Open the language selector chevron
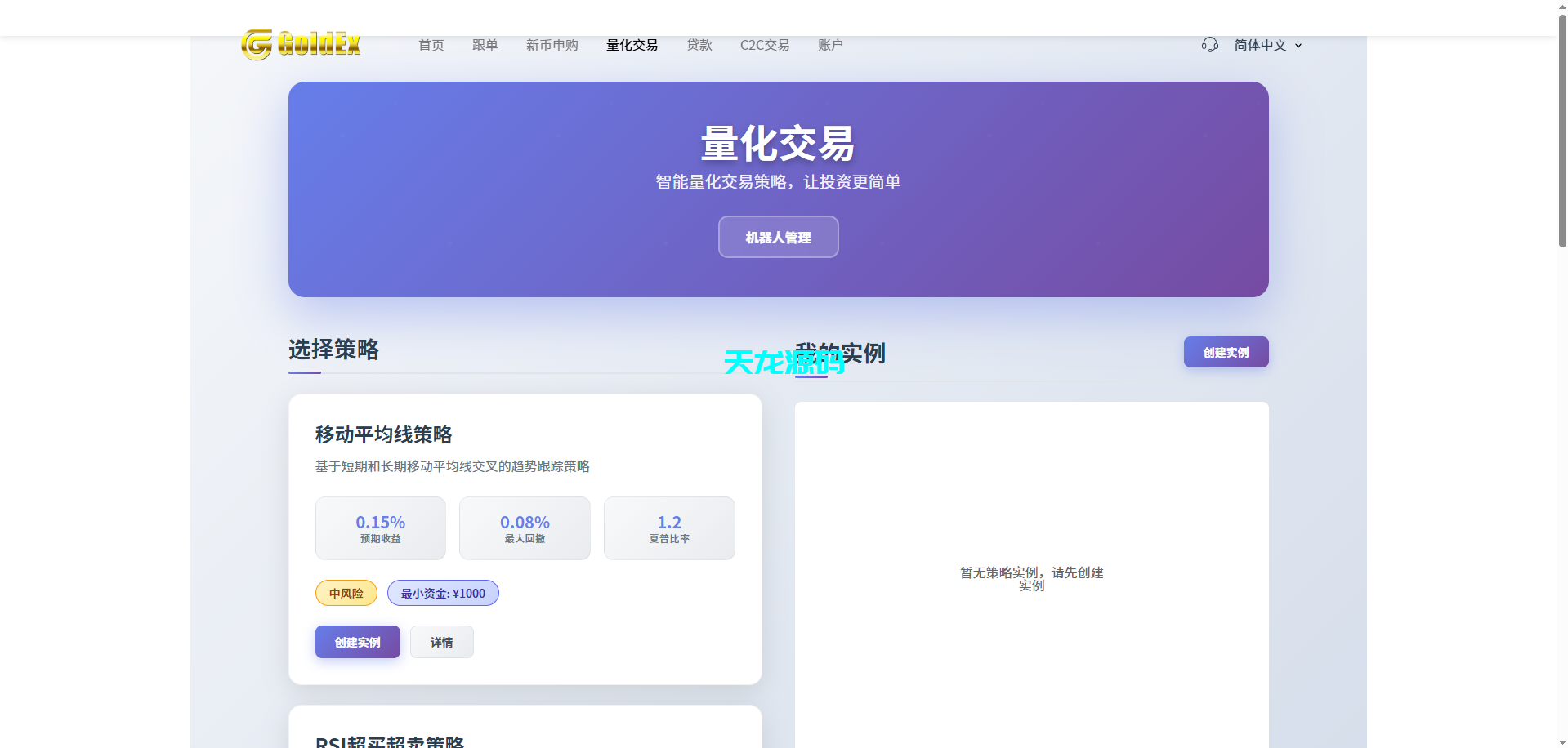Image resolution: width=1568 pixels, height=748 pixels. [1298, 46]
